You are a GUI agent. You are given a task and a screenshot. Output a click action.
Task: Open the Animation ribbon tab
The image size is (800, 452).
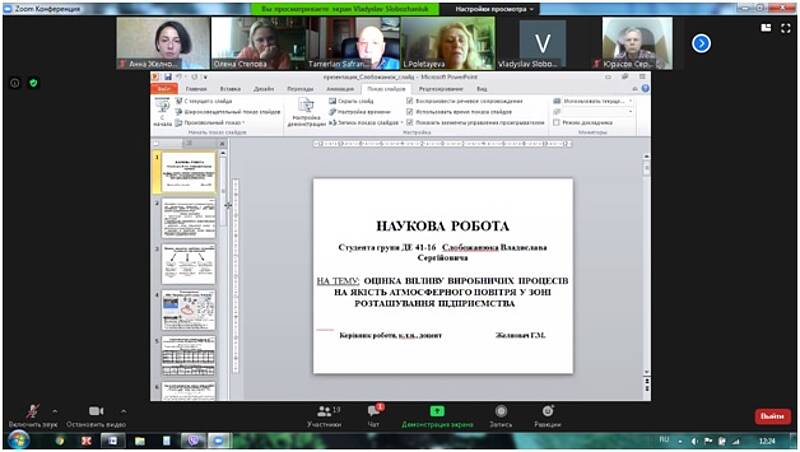point(340,89)
